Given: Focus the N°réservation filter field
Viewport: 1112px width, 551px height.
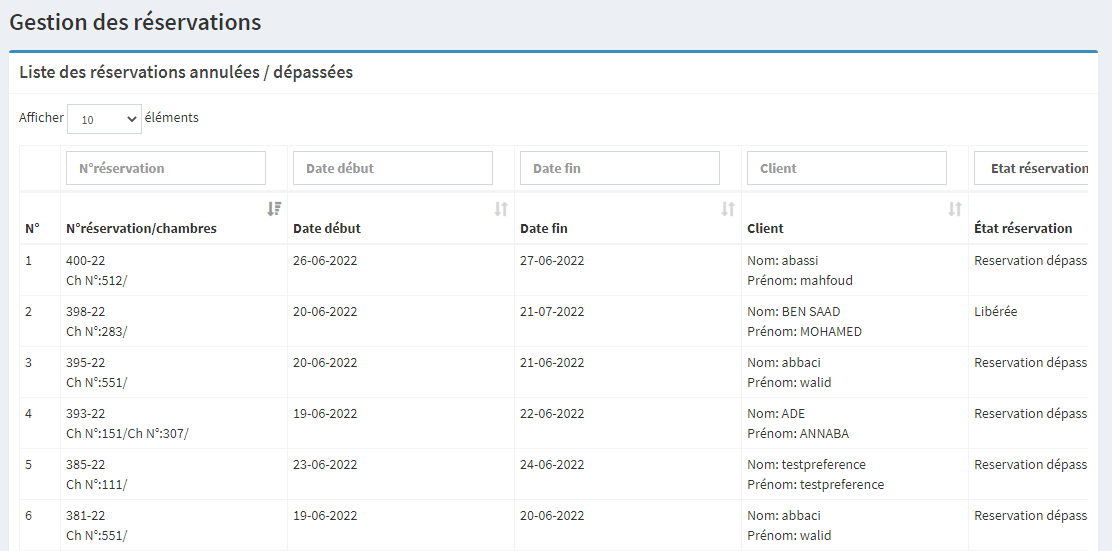Looking at the screenshot, I should click(166, 168).
